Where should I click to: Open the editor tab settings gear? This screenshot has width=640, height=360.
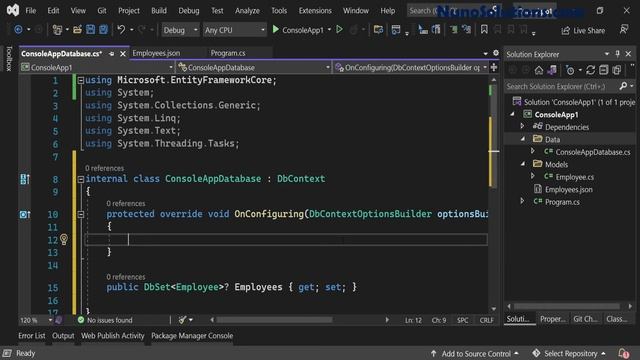(x=496, y=53)
